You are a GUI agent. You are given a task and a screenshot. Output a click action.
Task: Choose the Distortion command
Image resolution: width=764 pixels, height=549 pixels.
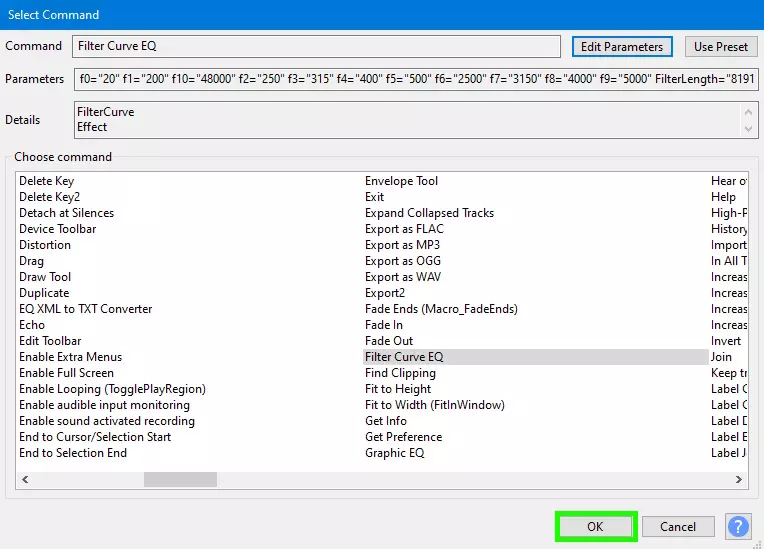tap(45, 245)
